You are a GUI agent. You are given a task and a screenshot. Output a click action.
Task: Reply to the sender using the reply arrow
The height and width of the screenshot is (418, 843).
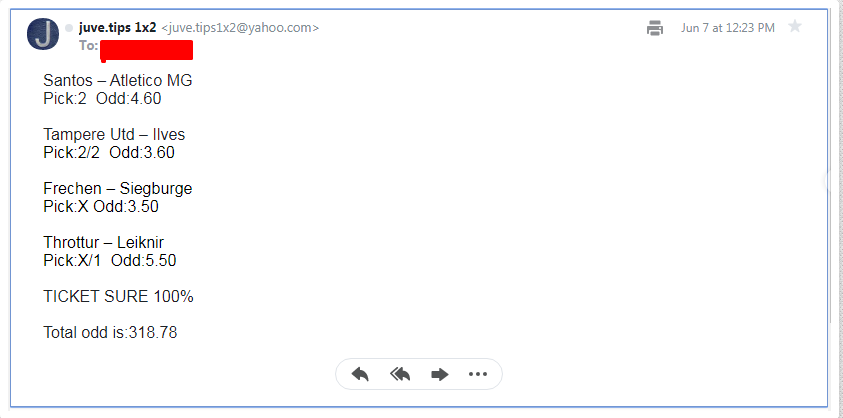(x=360, y=374)
